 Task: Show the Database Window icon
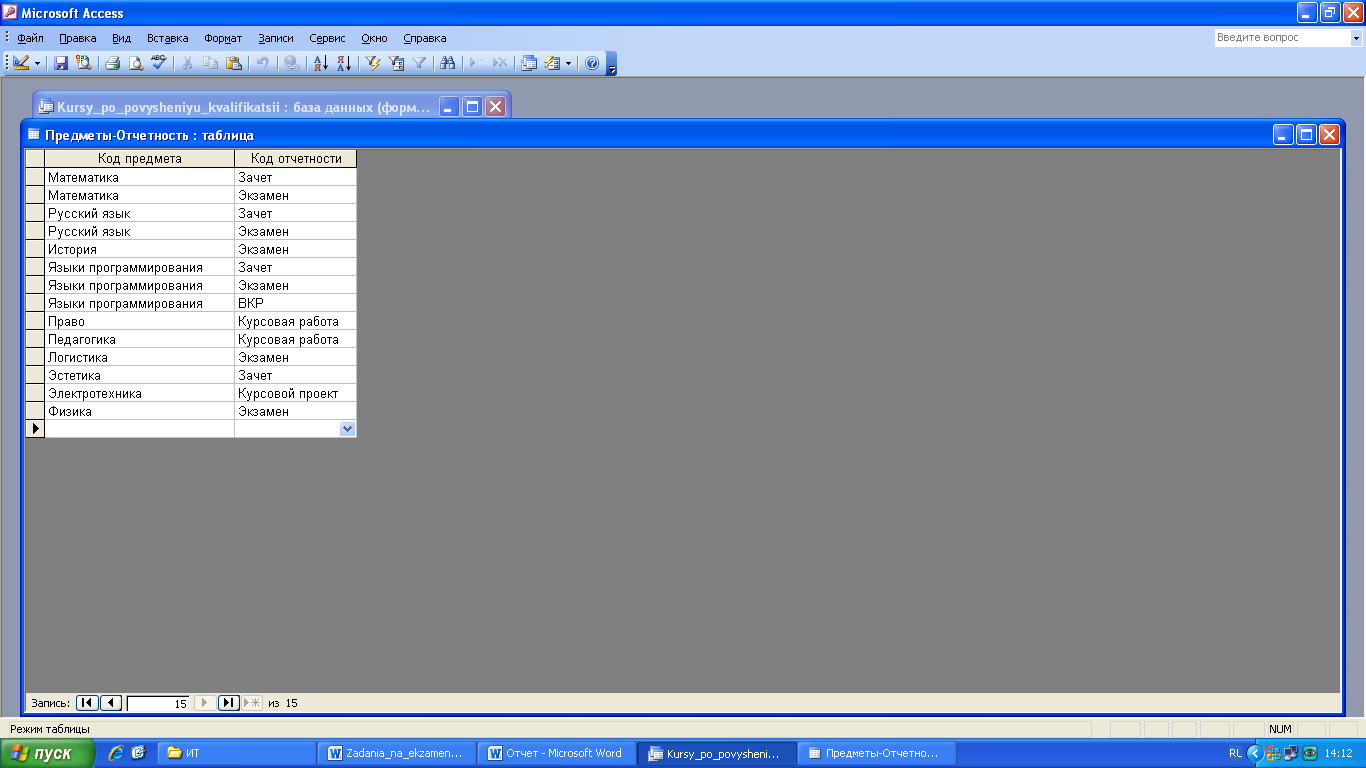(x=529, y=62)
